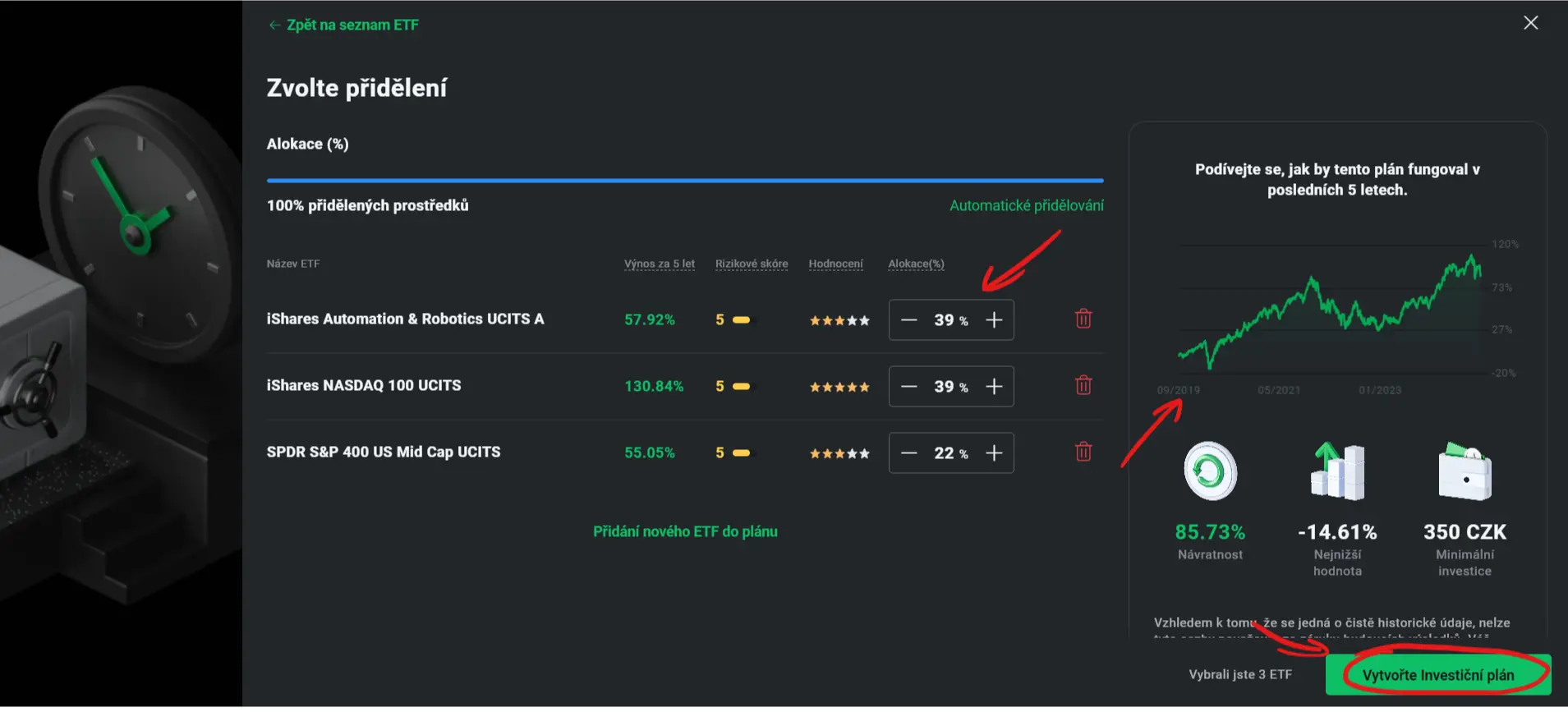Click the Návratnost circular return icon

(1210, 471)
